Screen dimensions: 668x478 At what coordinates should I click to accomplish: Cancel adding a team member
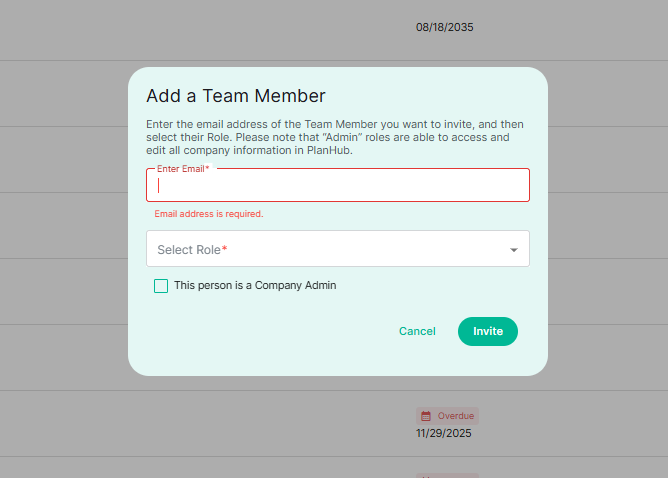(417, 331)
